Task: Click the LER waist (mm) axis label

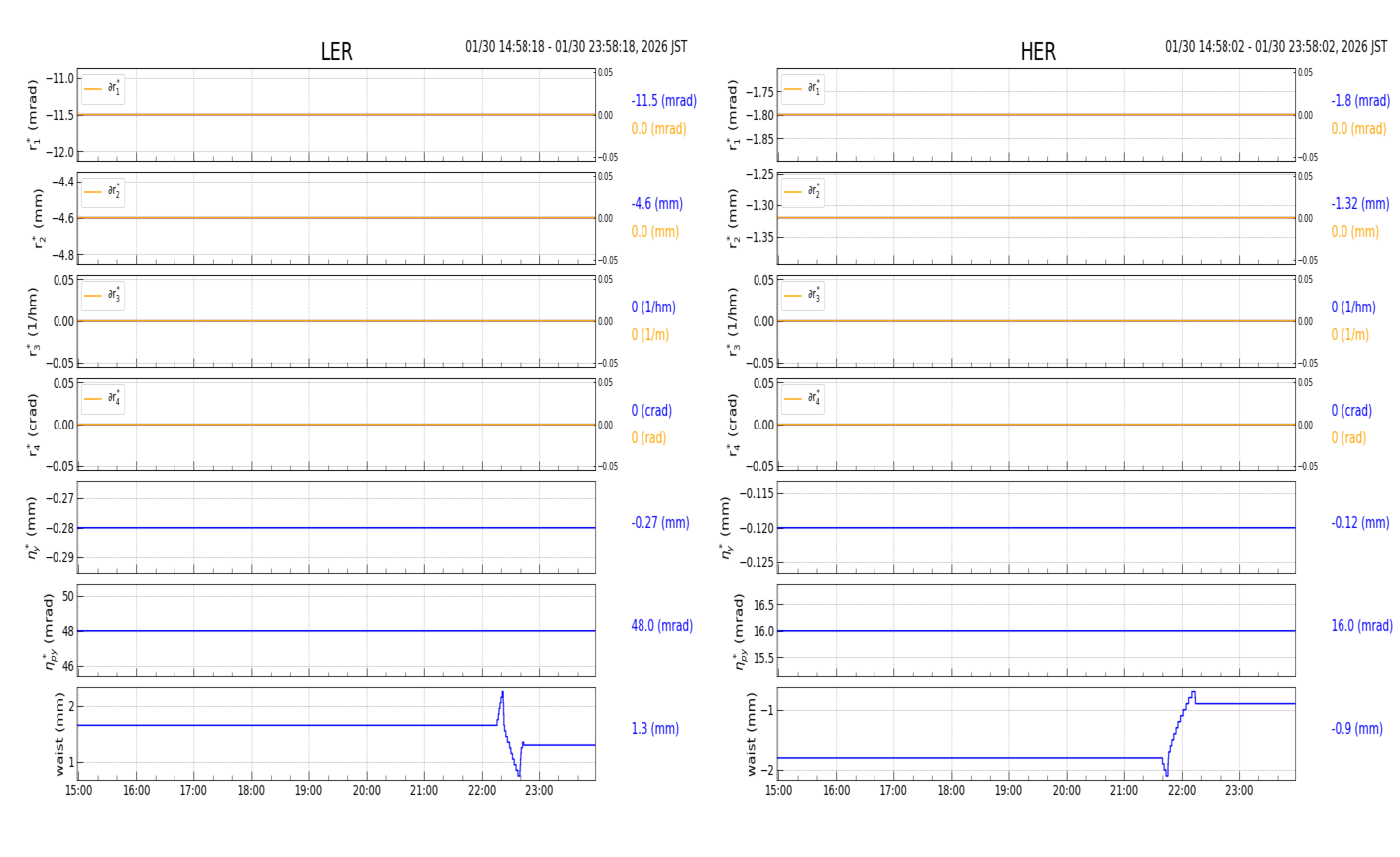Action: (59, 734)
